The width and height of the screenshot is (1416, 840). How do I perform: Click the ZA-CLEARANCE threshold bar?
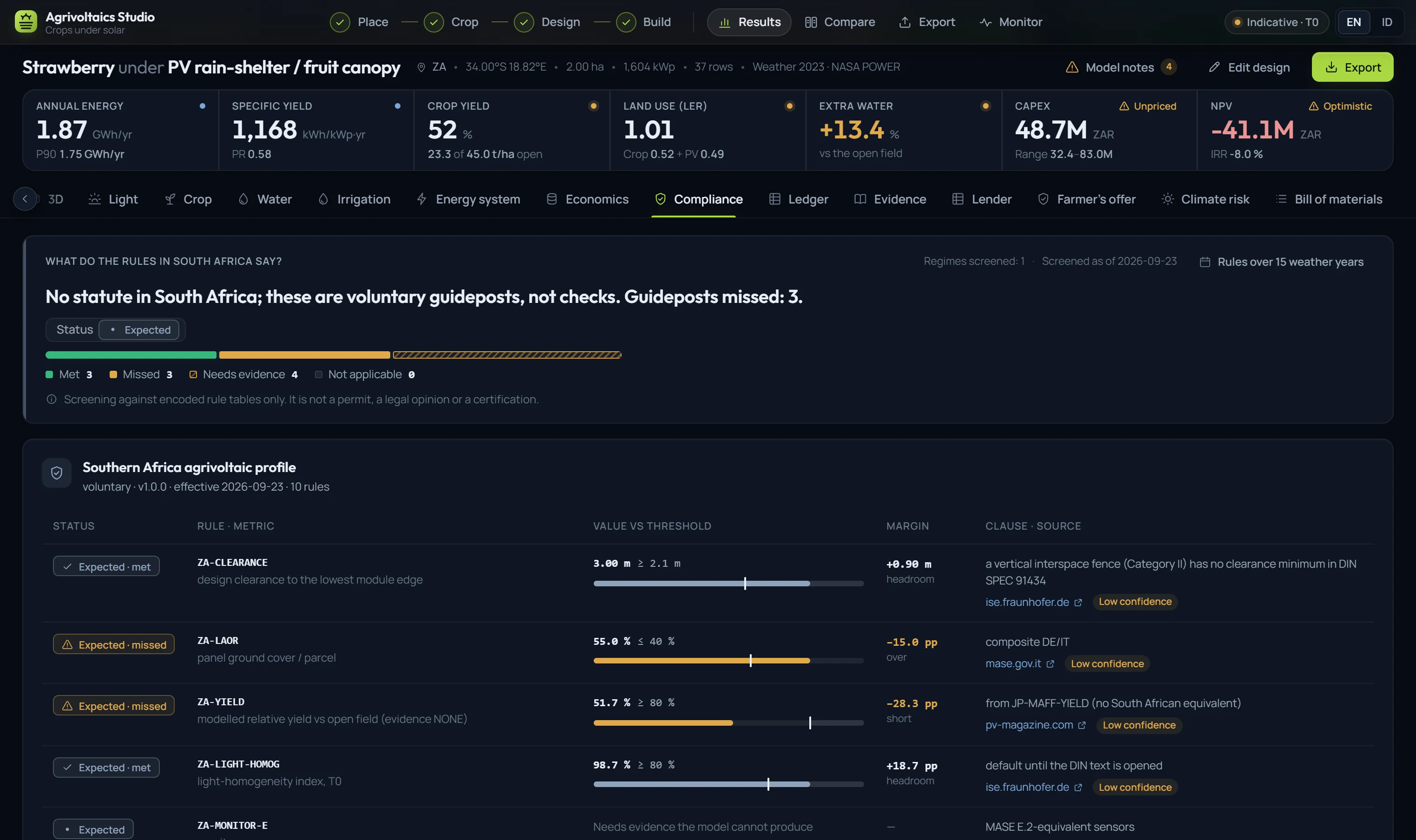coord(728,584)
